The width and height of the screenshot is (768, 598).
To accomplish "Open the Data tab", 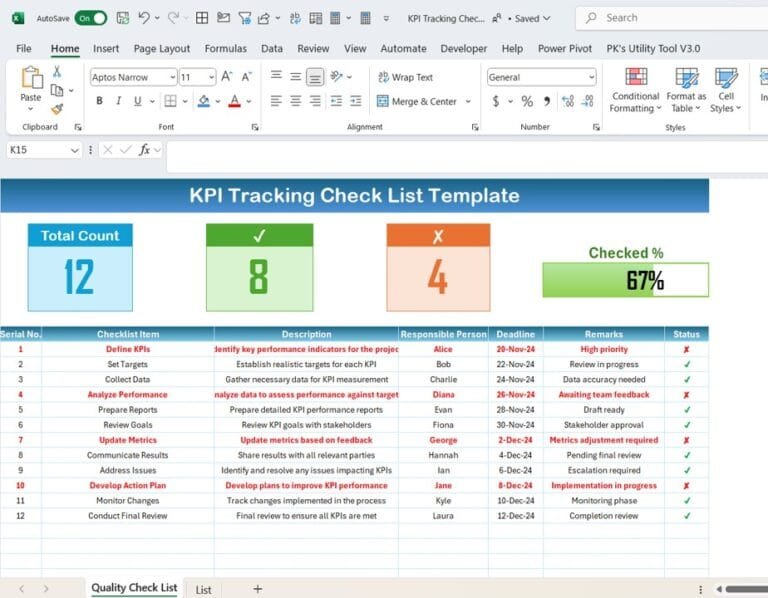I will (x=272, y=48).
